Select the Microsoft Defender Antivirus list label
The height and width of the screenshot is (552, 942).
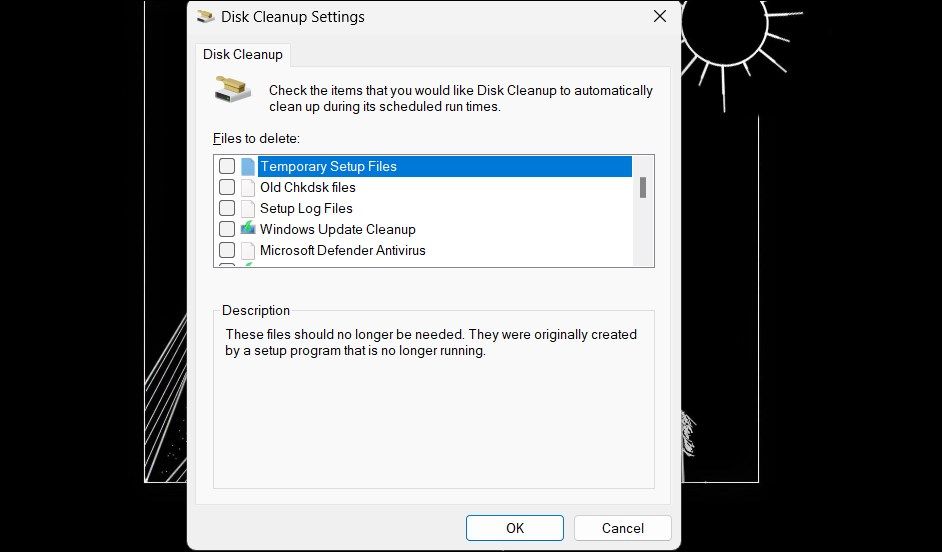(342, 250)
